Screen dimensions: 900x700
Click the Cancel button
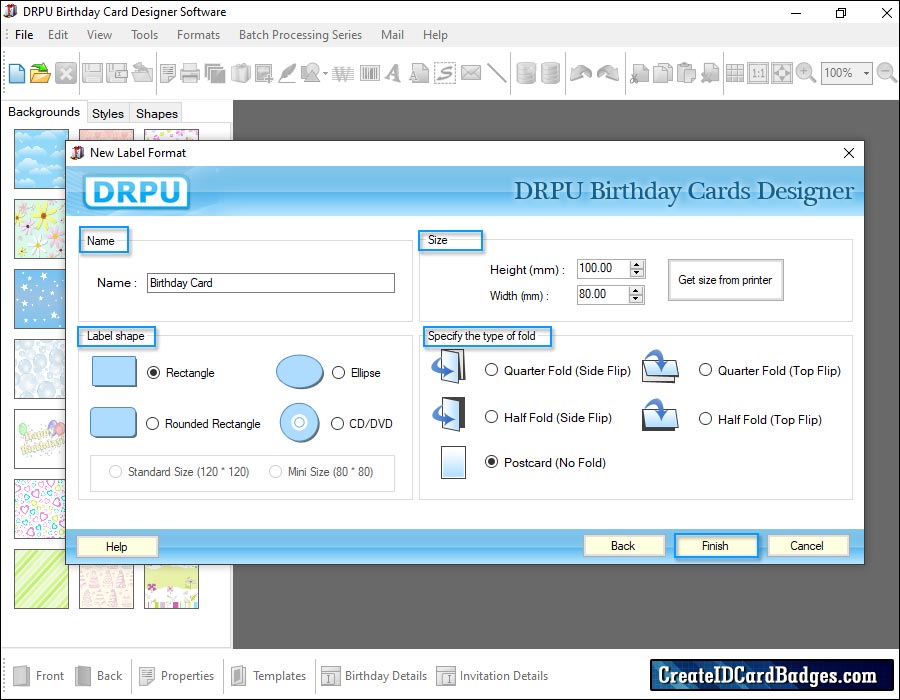tap(807, 546)
